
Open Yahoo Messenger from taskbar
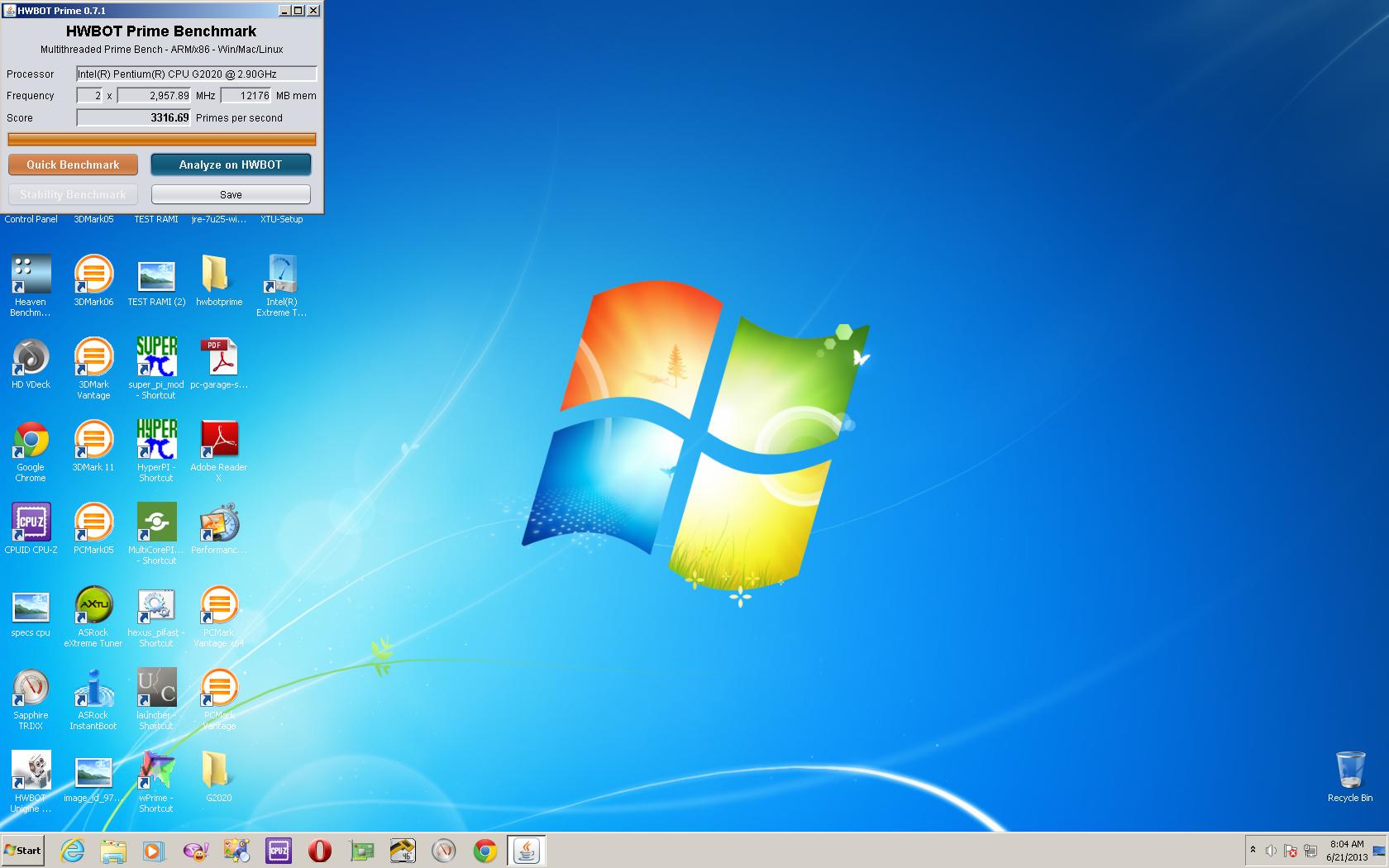click(x=196, y=851)
